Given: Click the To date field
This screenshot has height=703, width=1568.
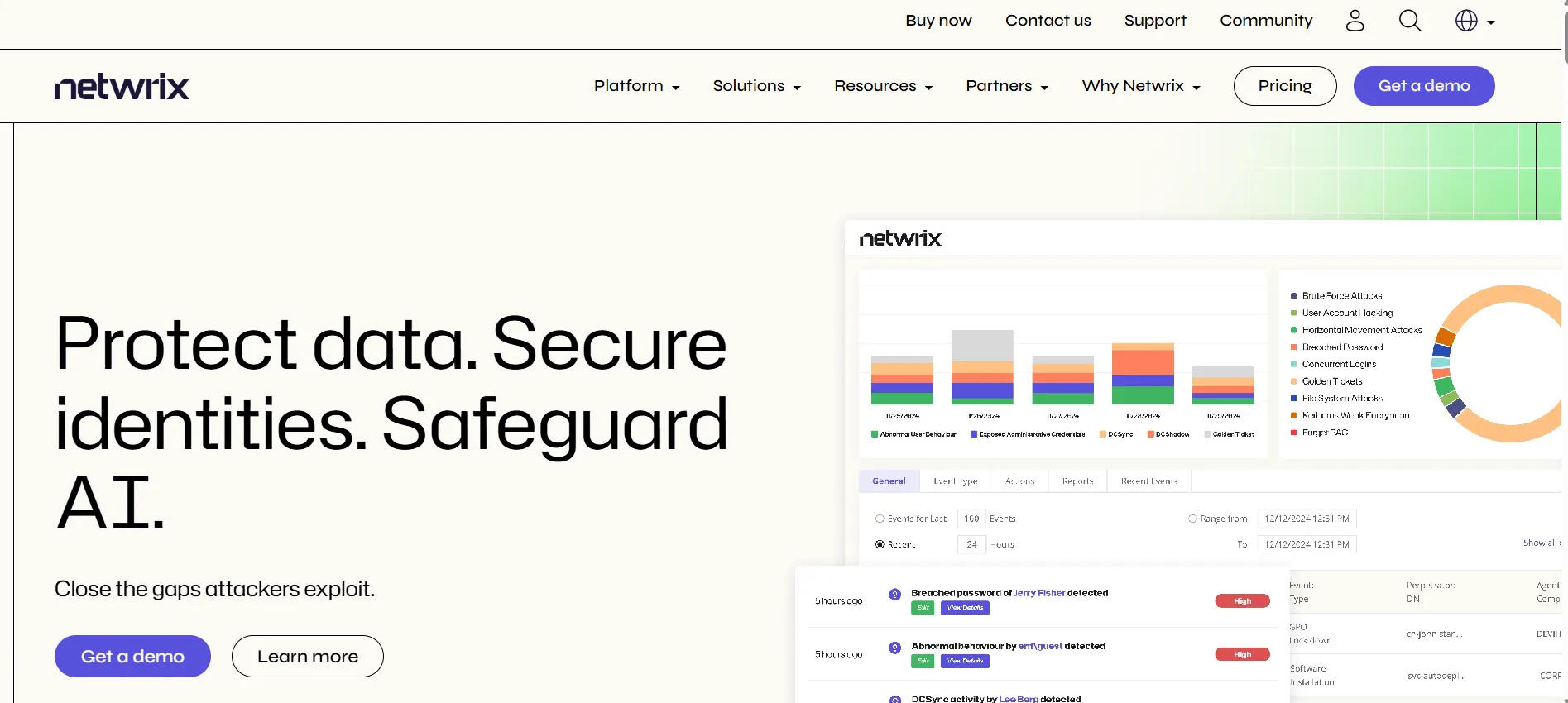Looking at the screenshot, I should point(1307,544).
